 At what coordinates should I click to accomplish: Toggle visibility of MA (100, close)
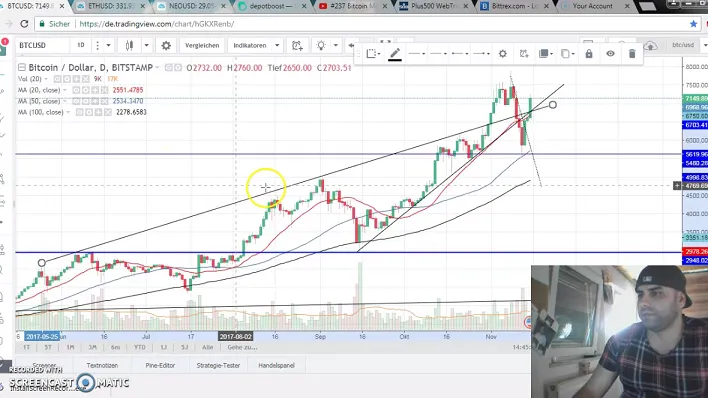pos(79,112)
